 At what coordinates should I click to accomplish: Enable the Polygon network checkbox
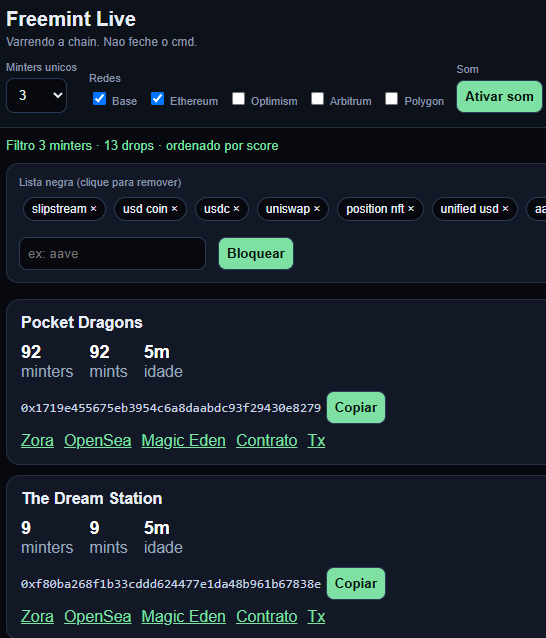point(391,98)
